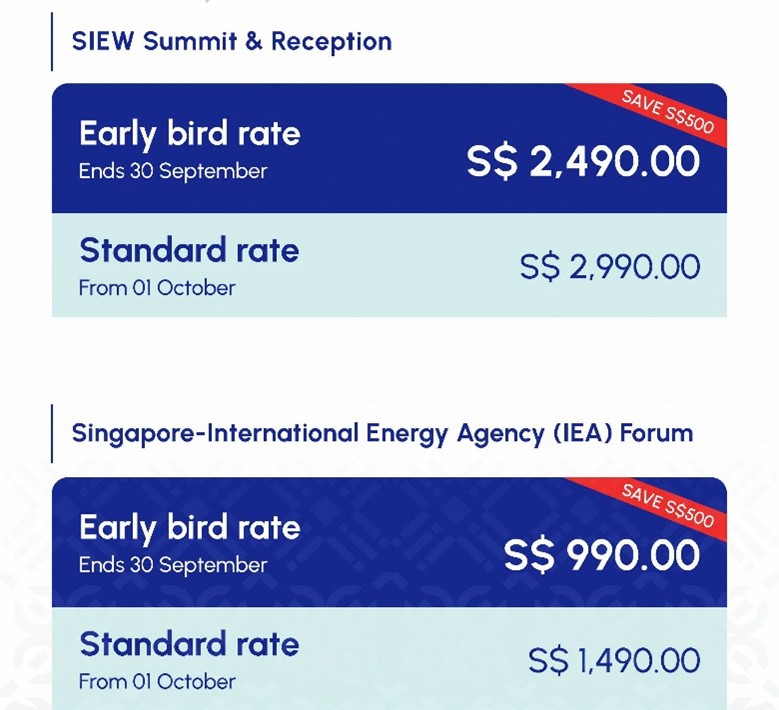
Task: Click the IEA Forum red SAVE S$500 ribbon
Action: click(668, 505)
